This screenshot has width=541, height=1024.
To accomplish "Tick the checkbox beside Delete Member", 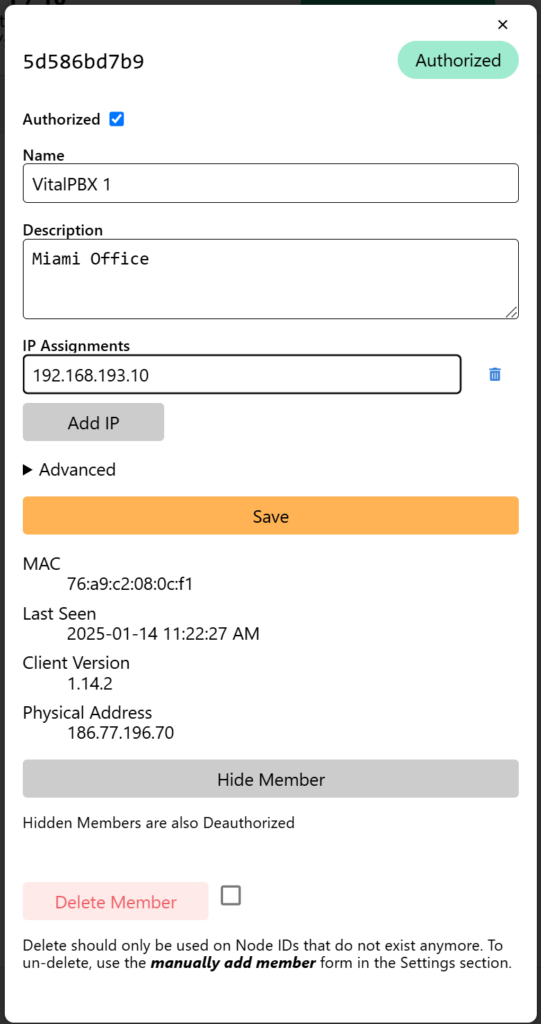I will click(x=231, y=895).
